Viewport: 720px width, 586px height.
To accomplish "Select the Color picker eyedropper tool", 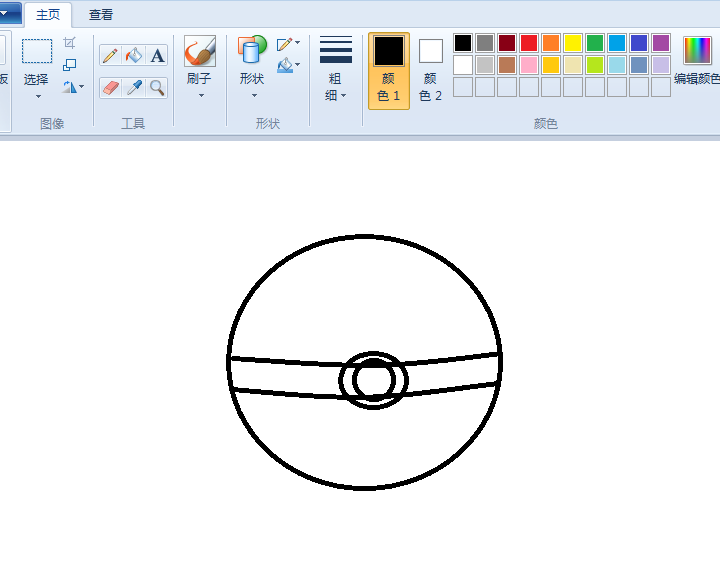I will pyautogui.click(x=134, y=88).
